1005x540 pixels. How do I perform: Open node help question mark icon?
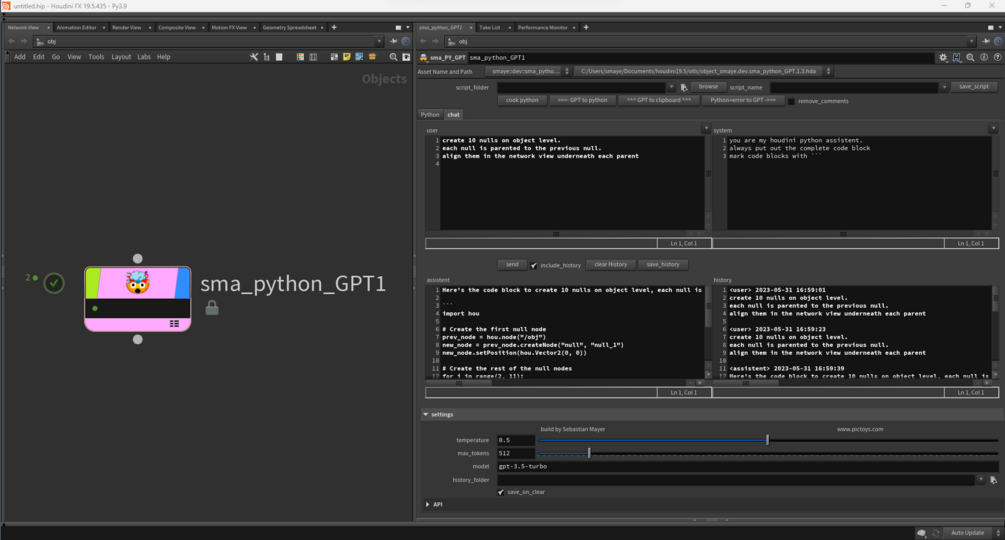point(997,58)
